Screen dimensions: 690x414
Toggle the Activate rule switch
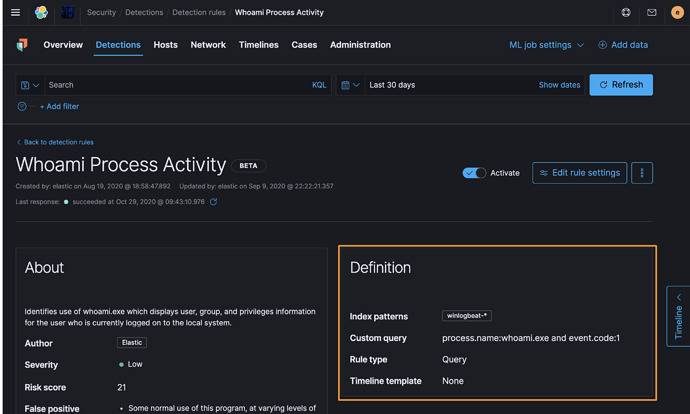[474, 173]
